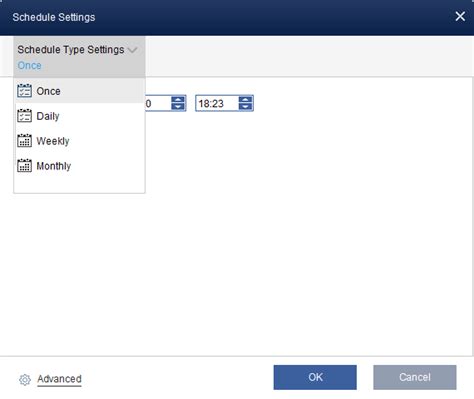Viewport: 474px width, 399px height.
Task: Click the partially hidden date field
Action: click(x=158, y=103)
